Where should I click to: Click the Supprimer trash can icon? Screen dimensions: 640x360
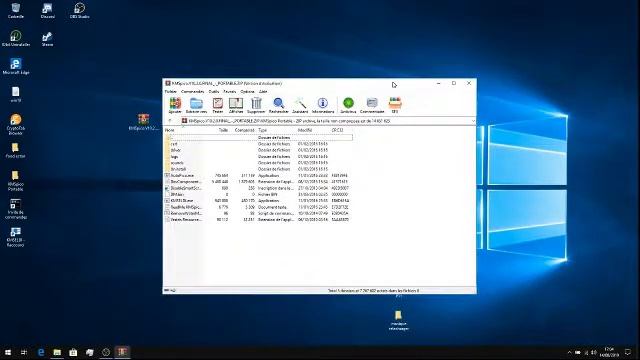(256, 105)
